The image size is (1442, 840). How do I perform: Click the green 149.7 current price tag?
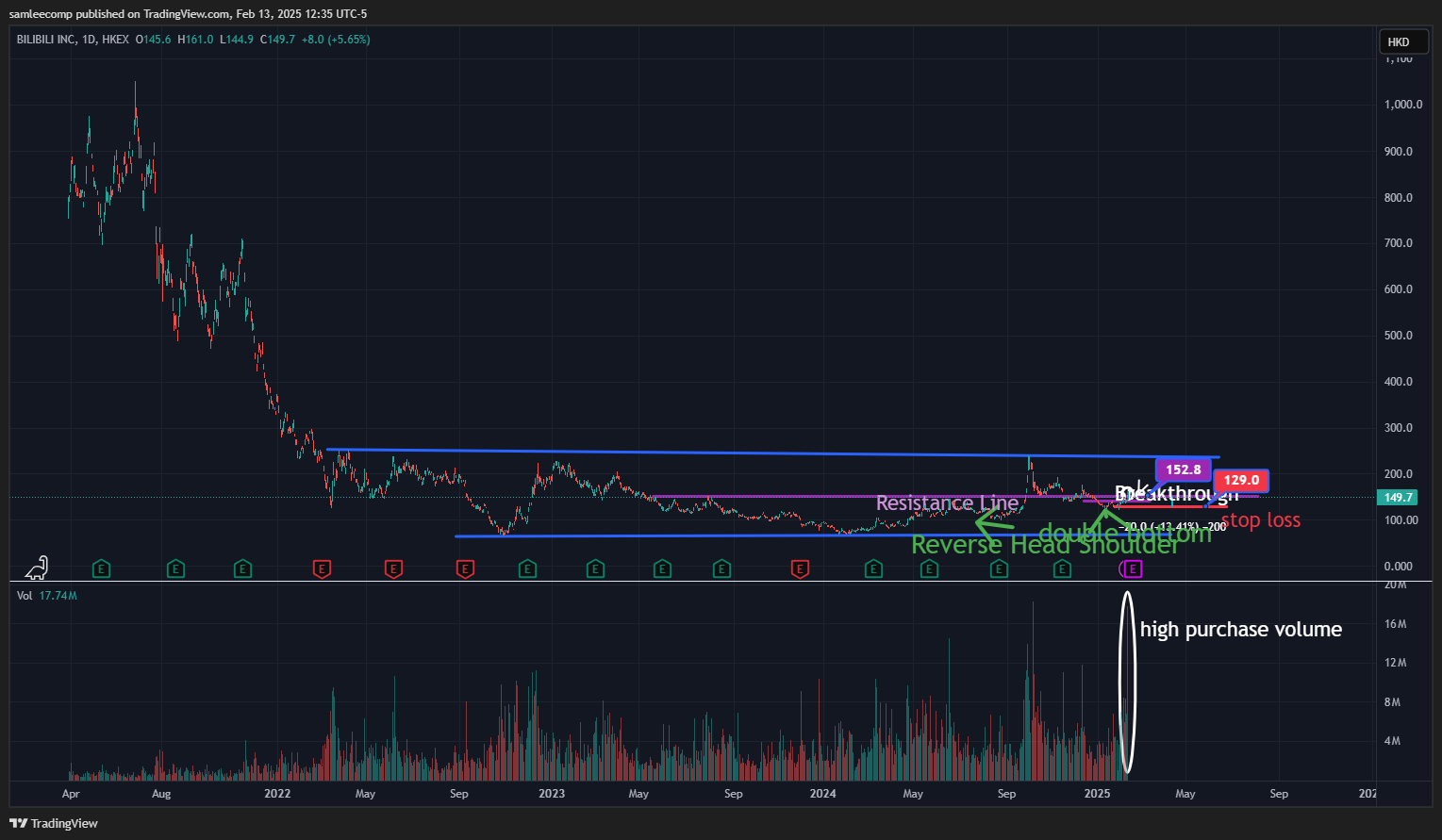click(x=1398, y=497)
